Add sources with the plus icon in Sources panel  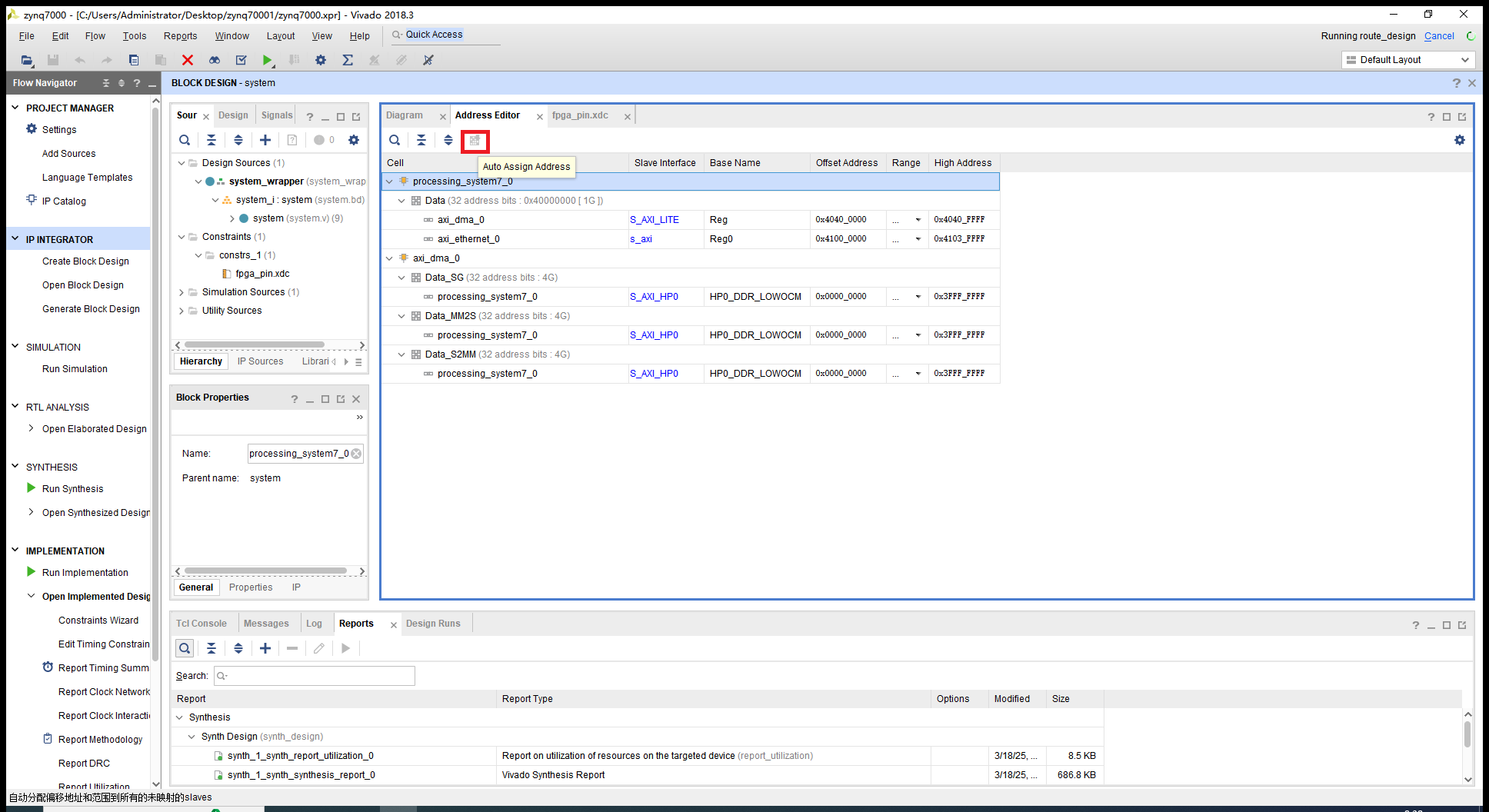[265, 140]
